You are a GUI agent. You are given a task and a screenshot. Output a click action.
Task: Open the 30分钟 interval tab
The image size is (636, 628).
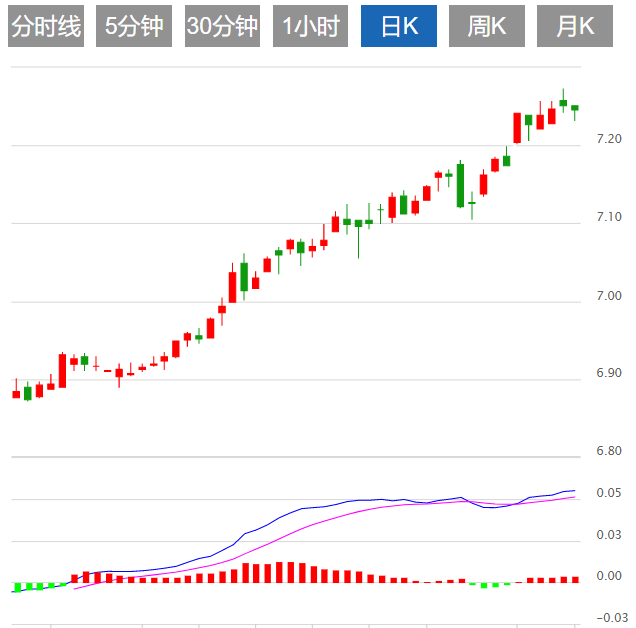pos(221,26)
